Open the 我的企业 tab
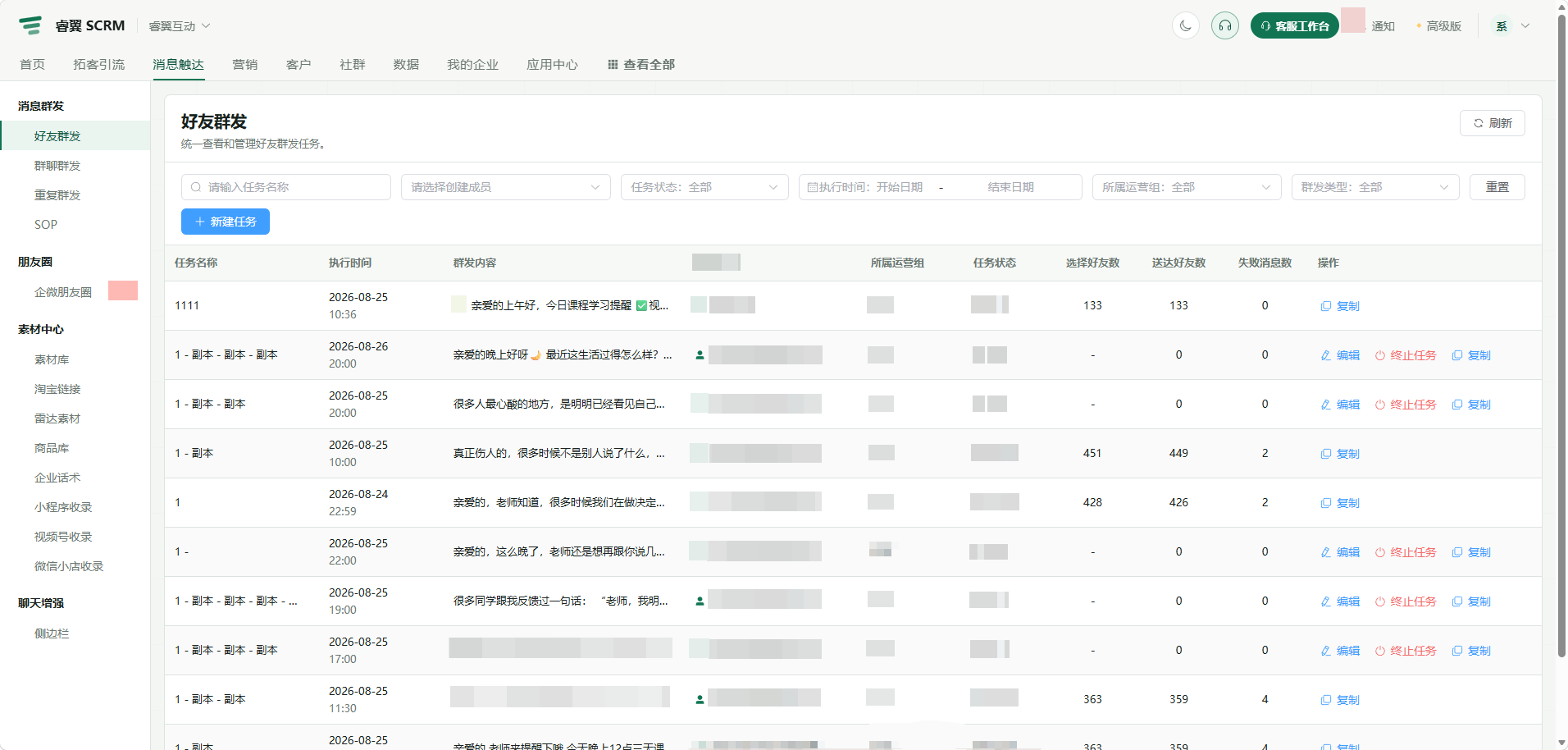The height and width of the screenshot is (750, 1568). pos(472,65)
